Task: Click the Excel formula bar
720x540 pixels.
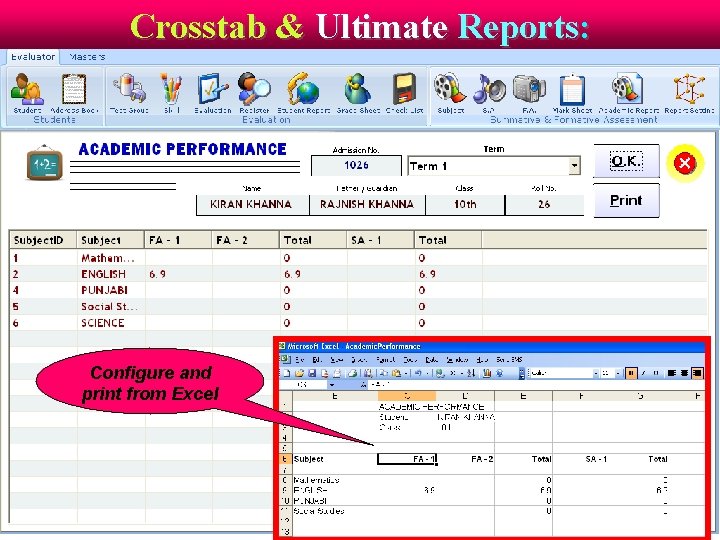Action: click(x=537, y=385)
